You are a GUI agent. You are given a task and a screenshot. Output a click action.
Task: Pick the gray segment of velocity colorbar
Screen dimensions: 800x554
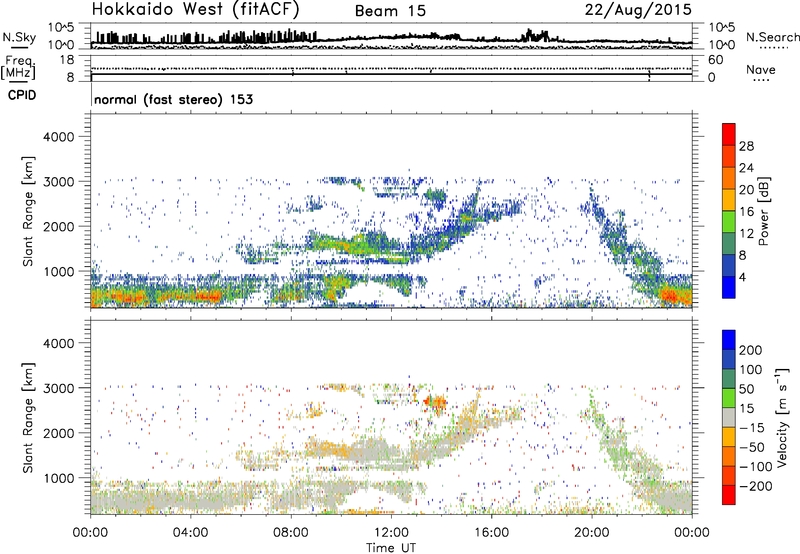click(729, 417)
